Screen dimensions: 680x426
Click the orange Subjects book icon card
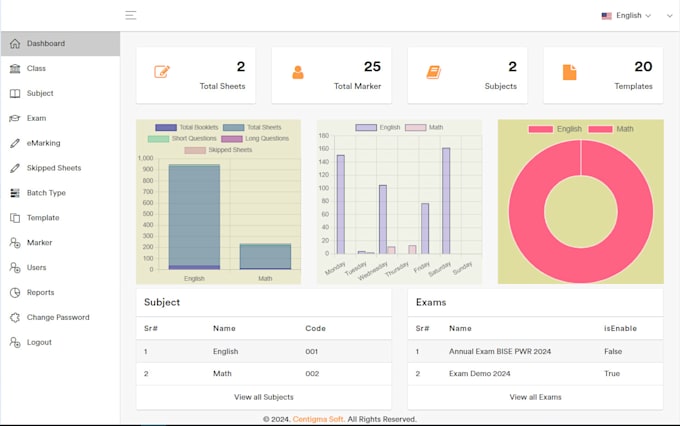coord(434,72)
